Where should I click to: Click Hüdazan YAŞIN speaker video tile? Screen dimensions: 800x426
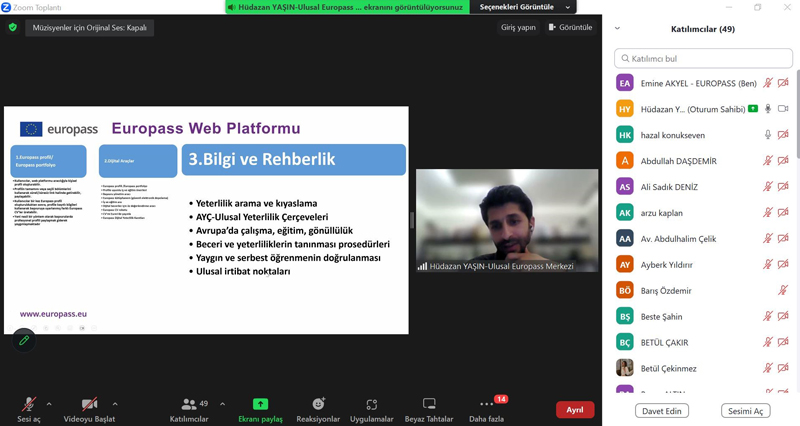coord(507,220)
